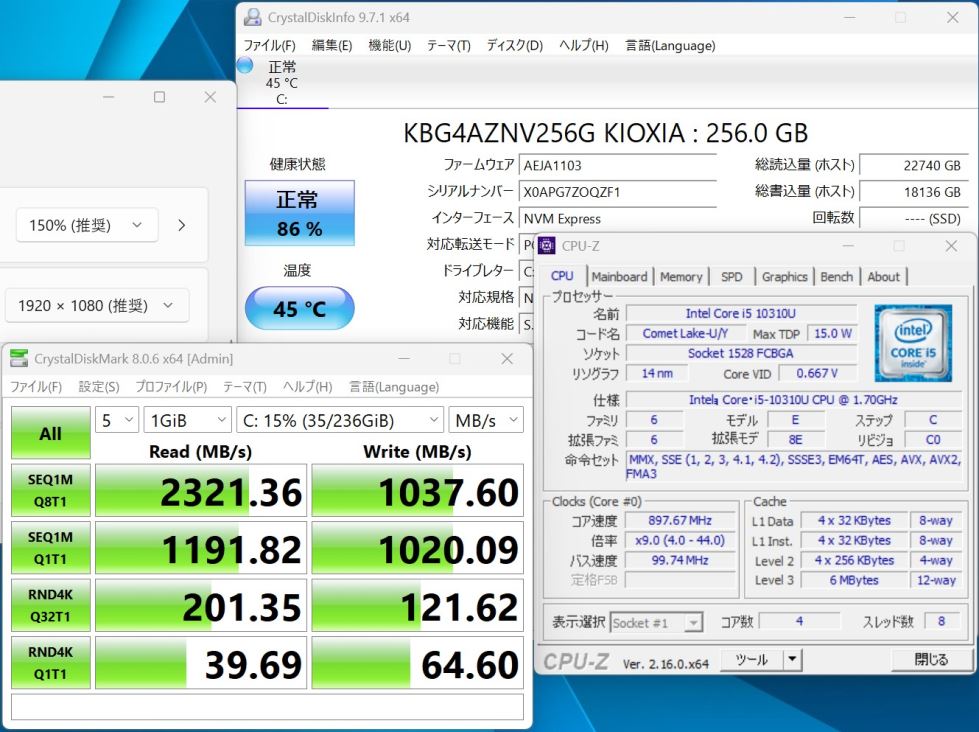Image resolution: width=979 pixels, height=732 pixels.
Task: Click the 閉じる button in CPU-Z
Action: coord(931,659)
